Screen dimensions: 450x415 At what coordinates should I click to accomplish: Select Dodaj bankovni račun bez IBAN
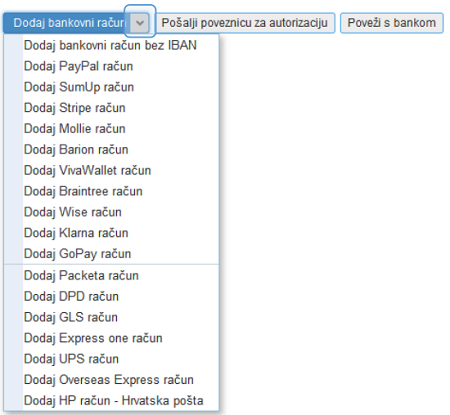click(111, 45)
